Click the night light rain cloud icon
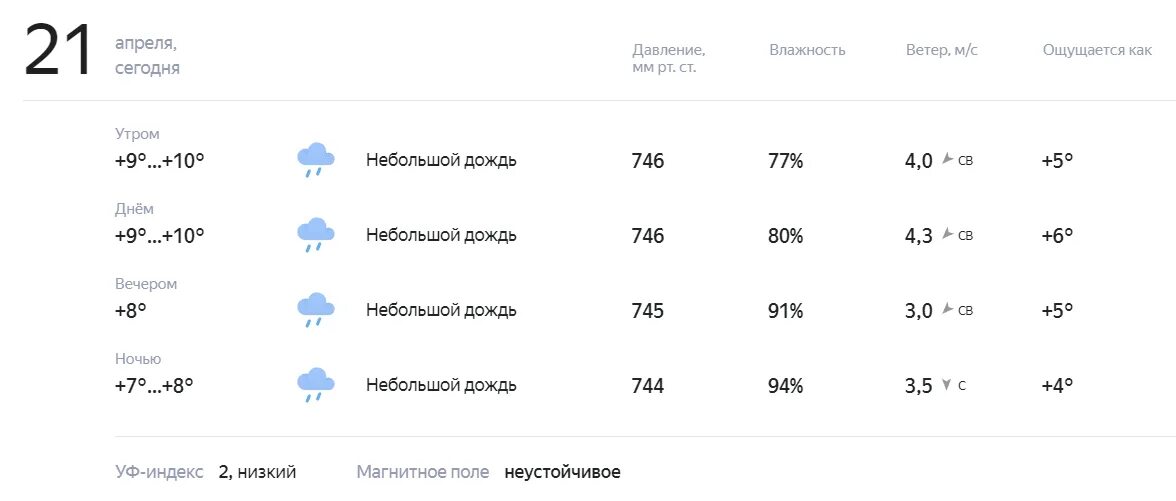The height and width of the screenshot is (501, 1176). click(316, 385)
